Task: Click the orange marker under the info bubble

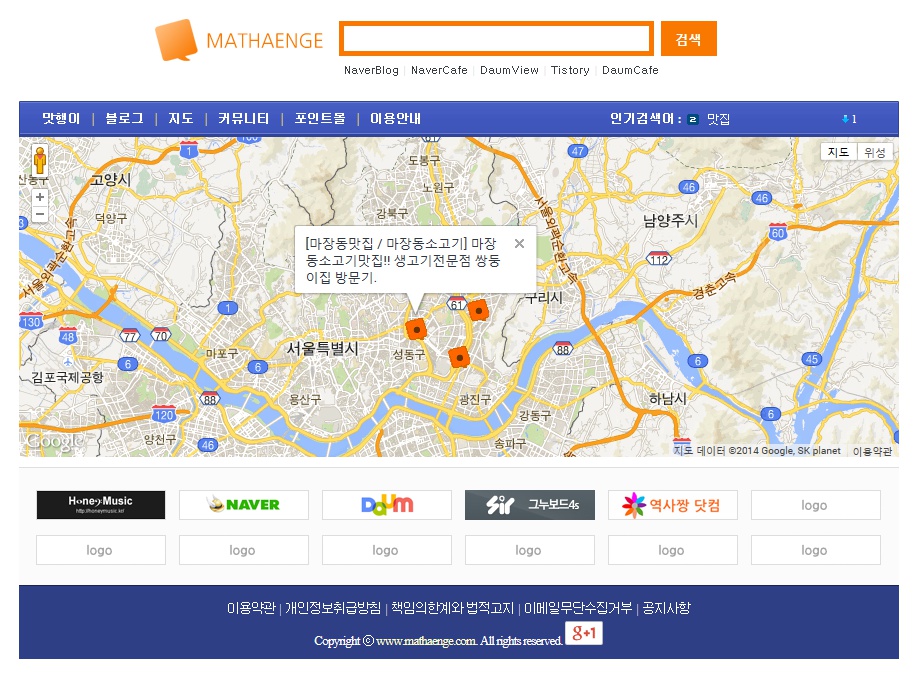Action: coord(416,329)
